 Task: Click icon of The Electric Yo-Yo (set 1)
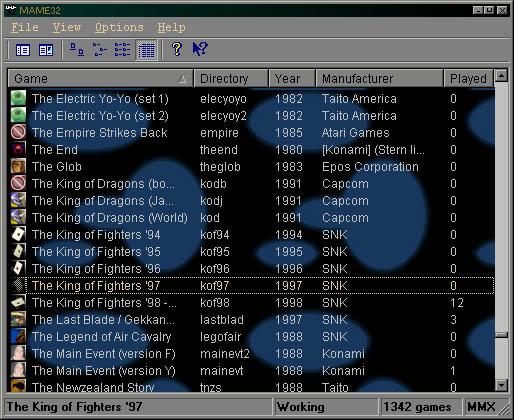18,98
